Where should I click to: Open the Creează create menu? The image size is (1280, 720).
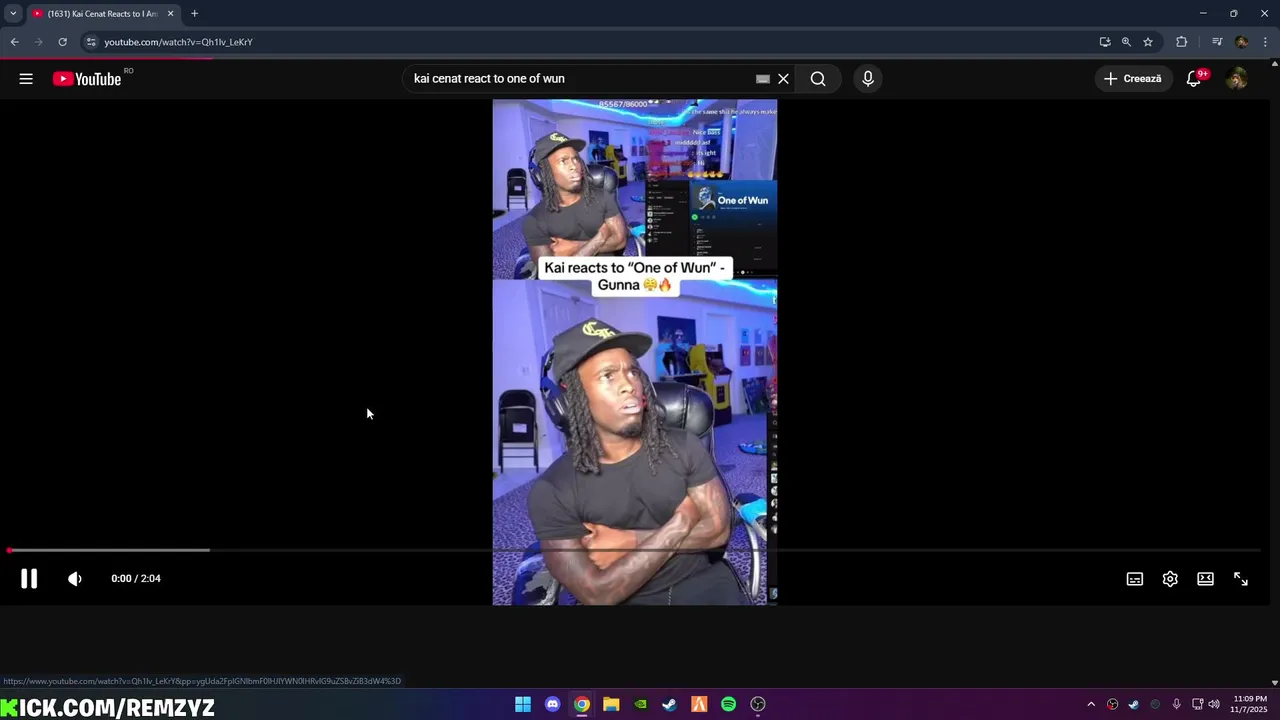pyautogui.click(x=1134, y=79)
